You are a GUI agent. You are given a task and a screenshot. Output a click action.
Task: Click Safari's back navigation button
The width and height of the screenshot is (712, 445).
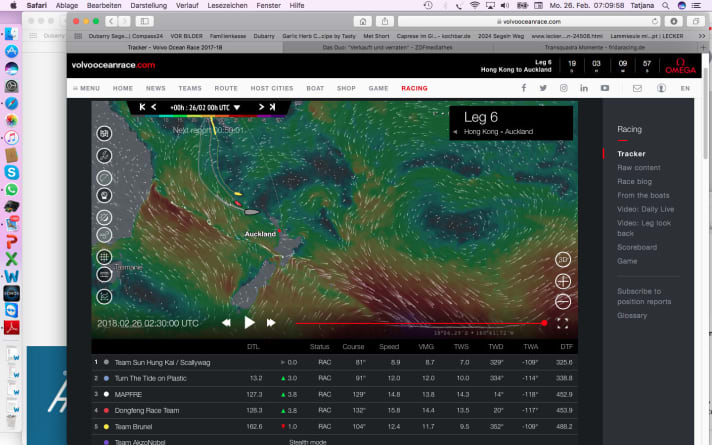point(111,21)
